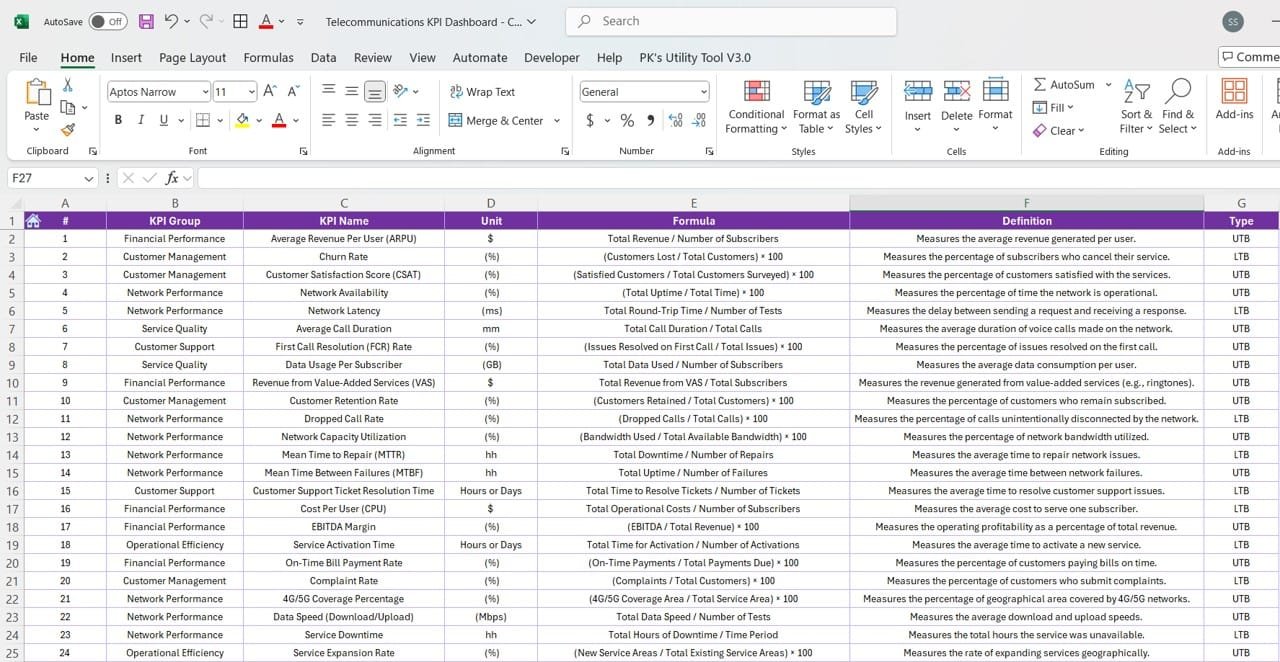1280x662 pixels.
Task: Click the Comments button
Action: (1250, 57)
